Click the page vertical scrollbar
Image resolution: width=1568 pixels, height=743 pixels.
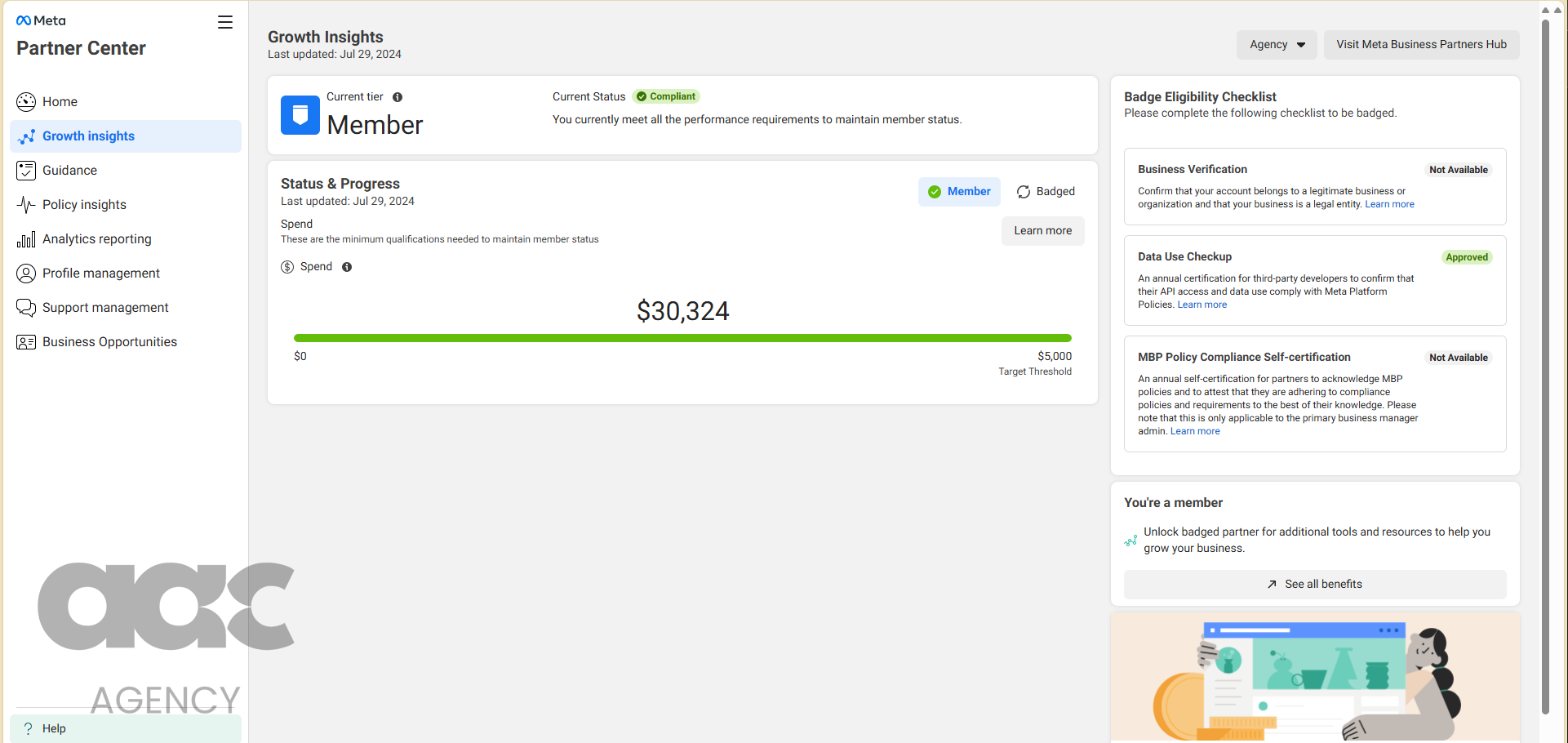pyautogui.click(x=1545, y=367)
